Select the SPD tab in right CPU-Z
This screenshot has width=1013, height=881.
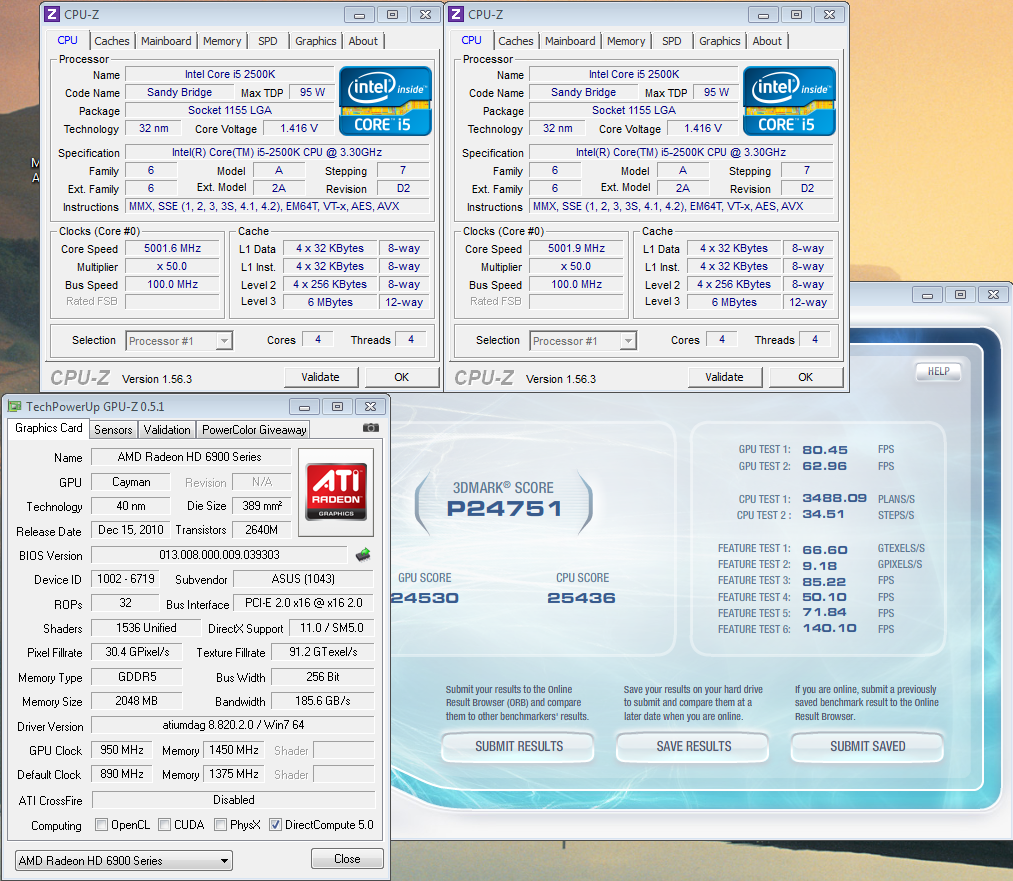coord(671,41)
